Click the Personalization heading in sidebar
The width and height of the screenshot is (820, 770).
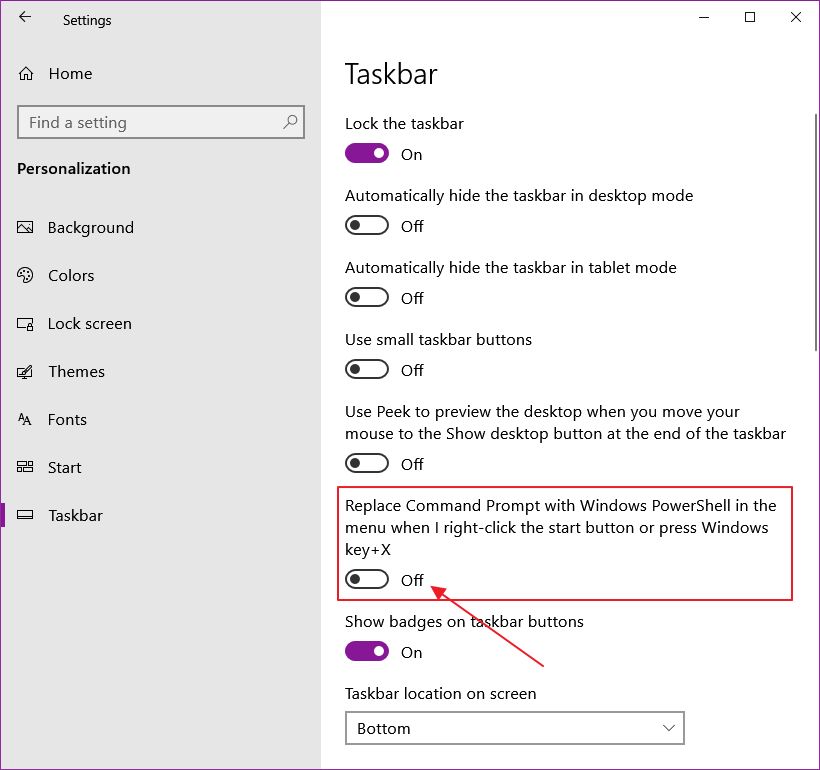73,169
